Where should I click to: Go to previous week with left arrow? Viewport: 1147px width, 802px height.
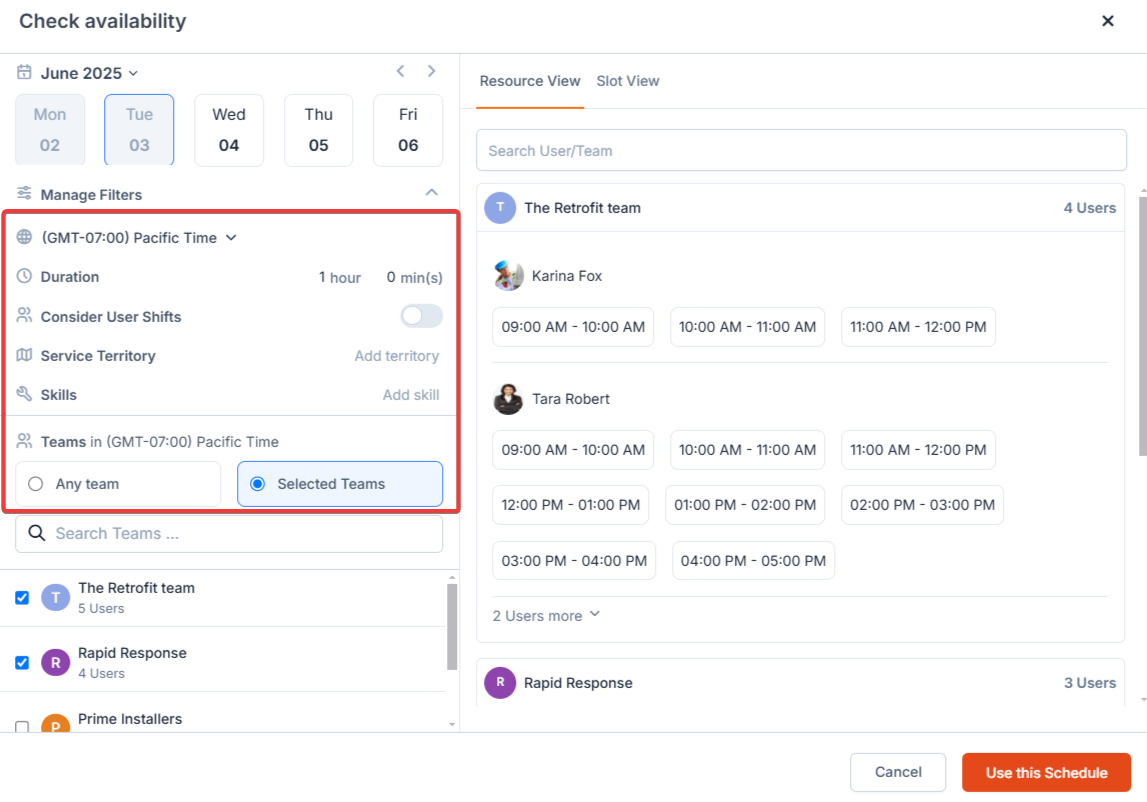pos(400,71)
